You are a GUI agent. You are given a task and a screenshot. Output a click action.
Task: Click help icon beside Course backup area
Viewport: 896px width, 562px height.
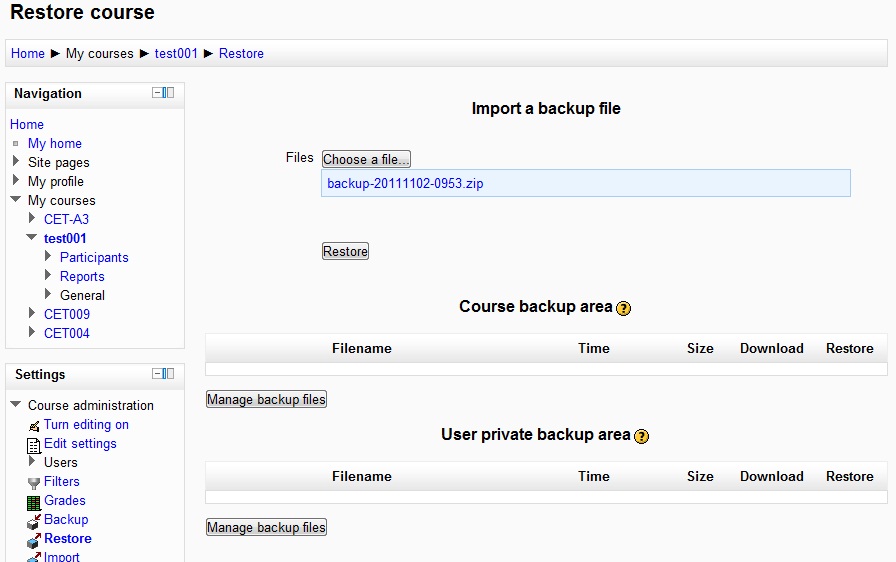(x=623, y=308)
